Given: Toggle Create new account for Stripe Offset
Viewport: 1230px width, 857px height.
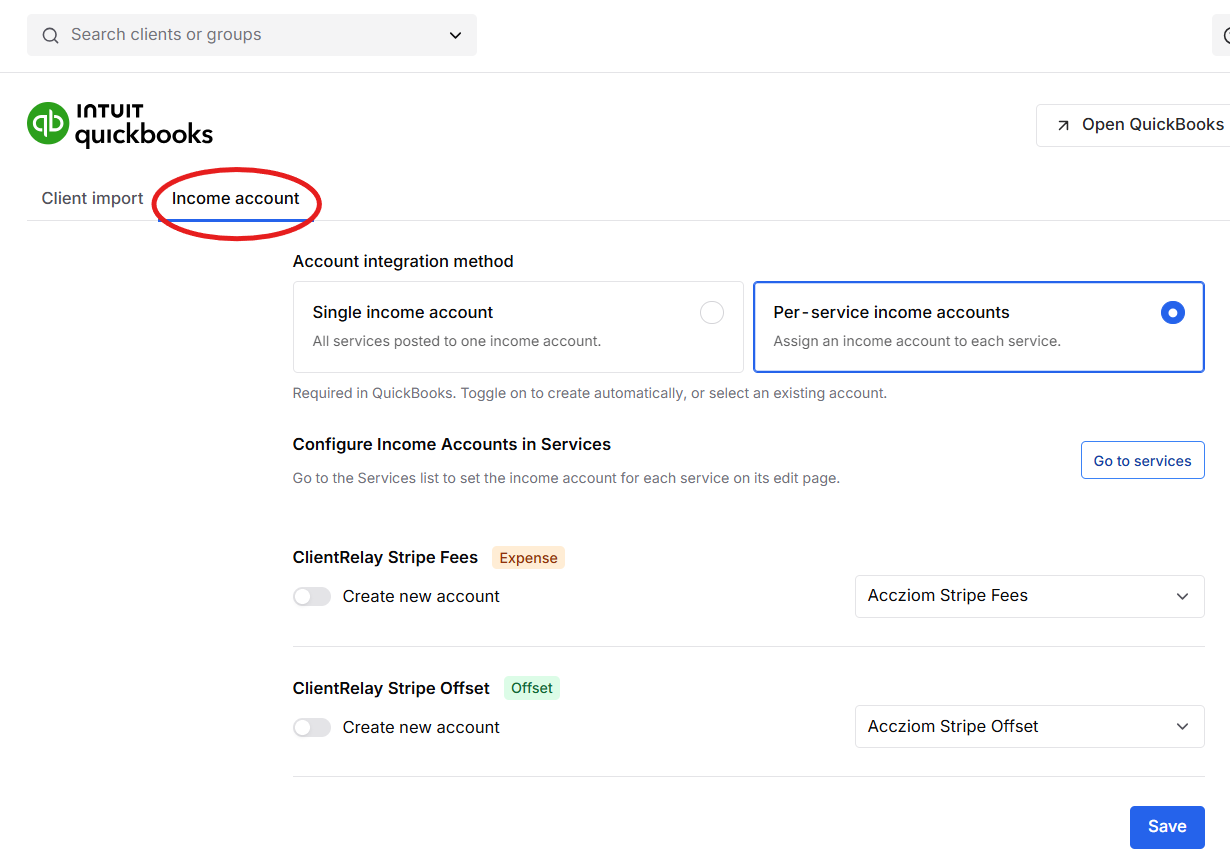Looking at the screenshot, I should tap(312, 727).
